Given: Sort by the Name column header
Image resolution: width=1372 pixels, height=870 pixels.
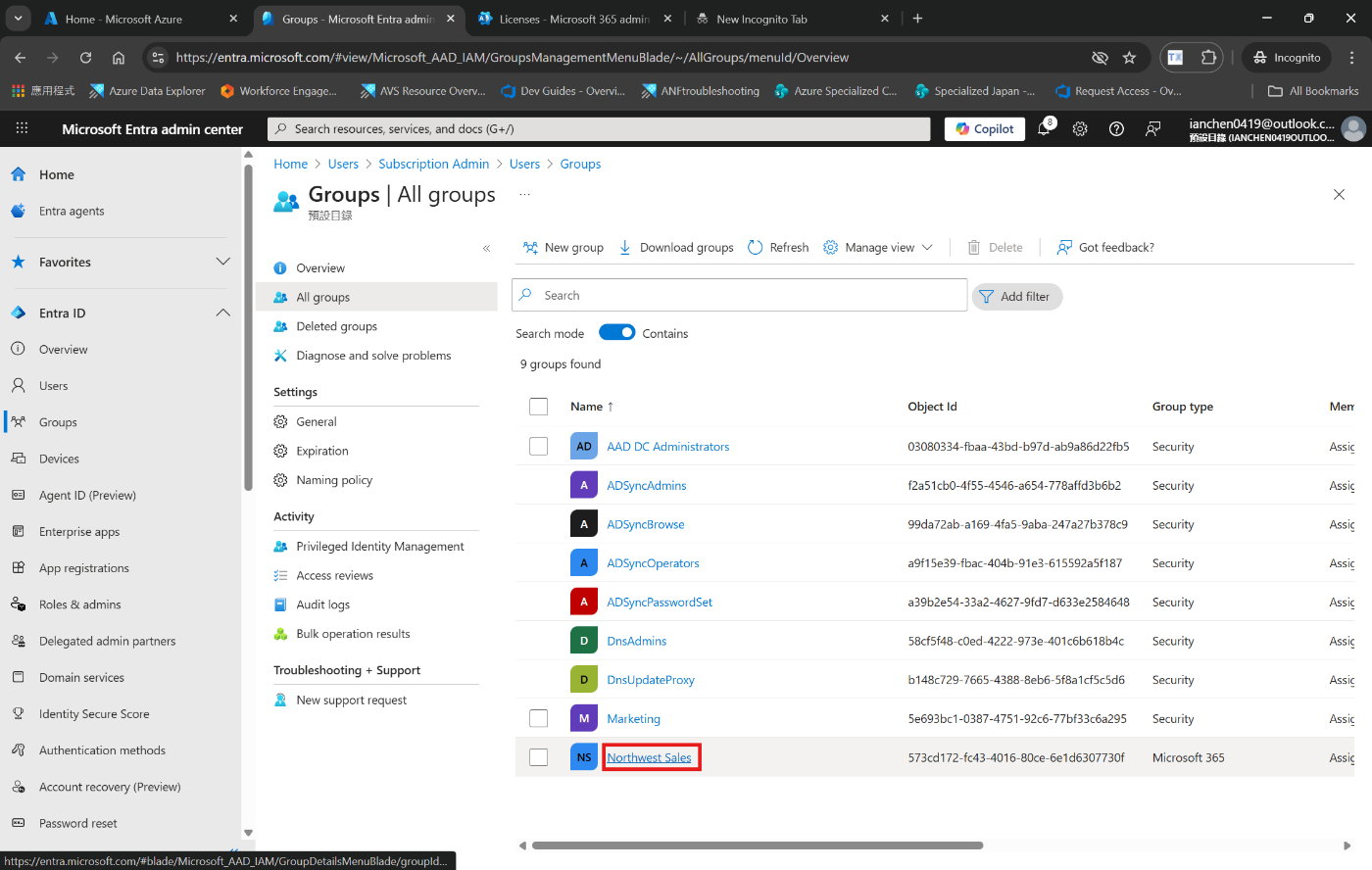Looking at the screenshot, I should [x=592, y=406].
